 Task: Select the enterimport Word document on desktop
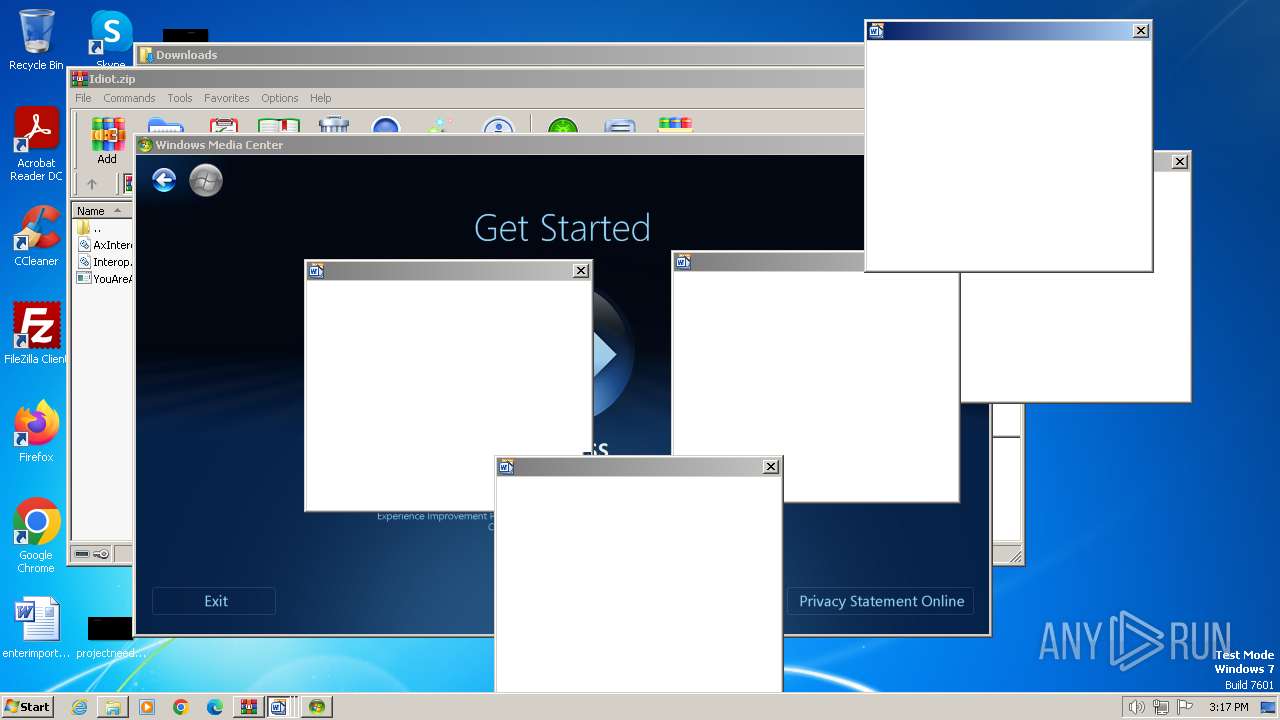[x=36, y=628]
